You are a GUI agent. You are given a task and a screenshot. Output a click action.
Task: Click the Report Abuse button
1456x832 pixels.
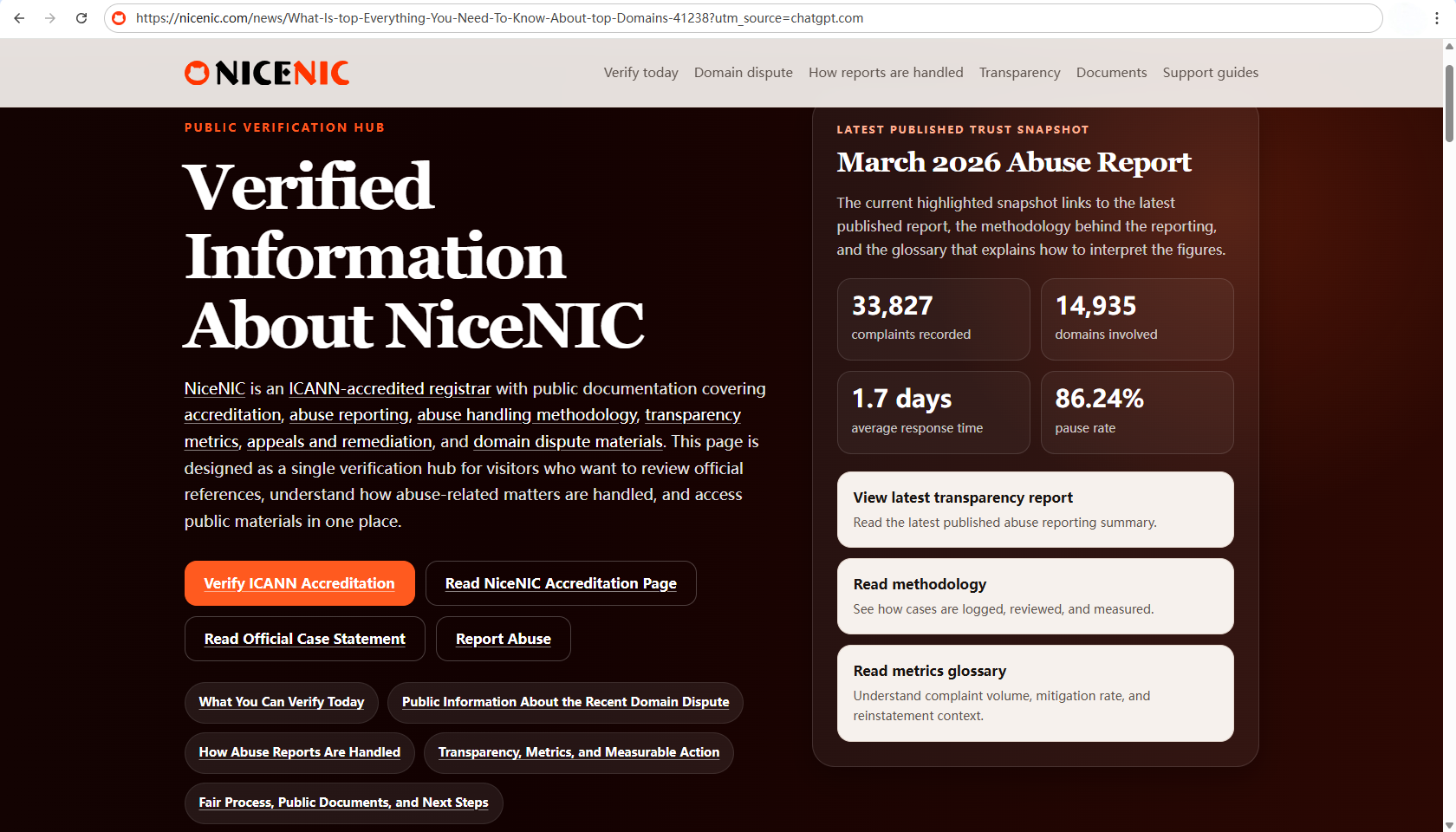504,639
